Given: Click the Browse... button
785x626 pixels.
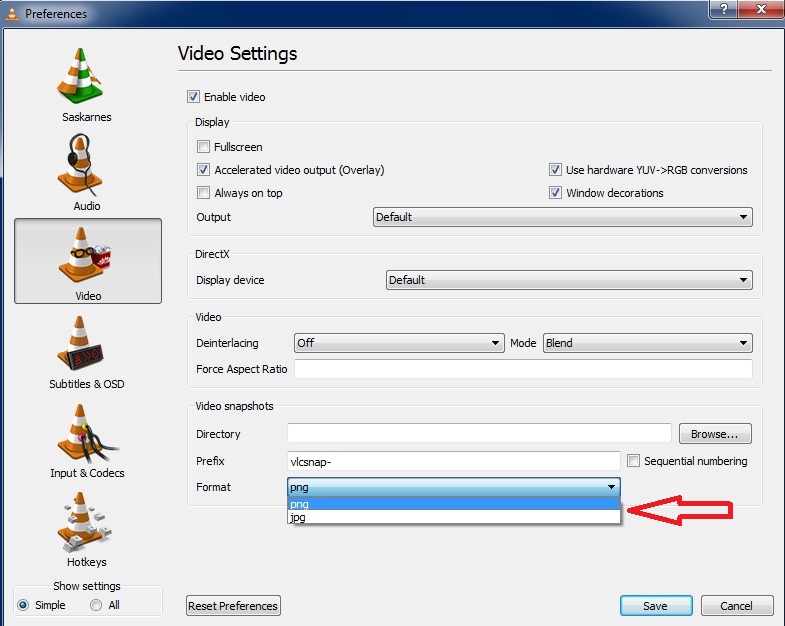Looking at the screenshot, I should pyautogui.click(x=714, y=434).
